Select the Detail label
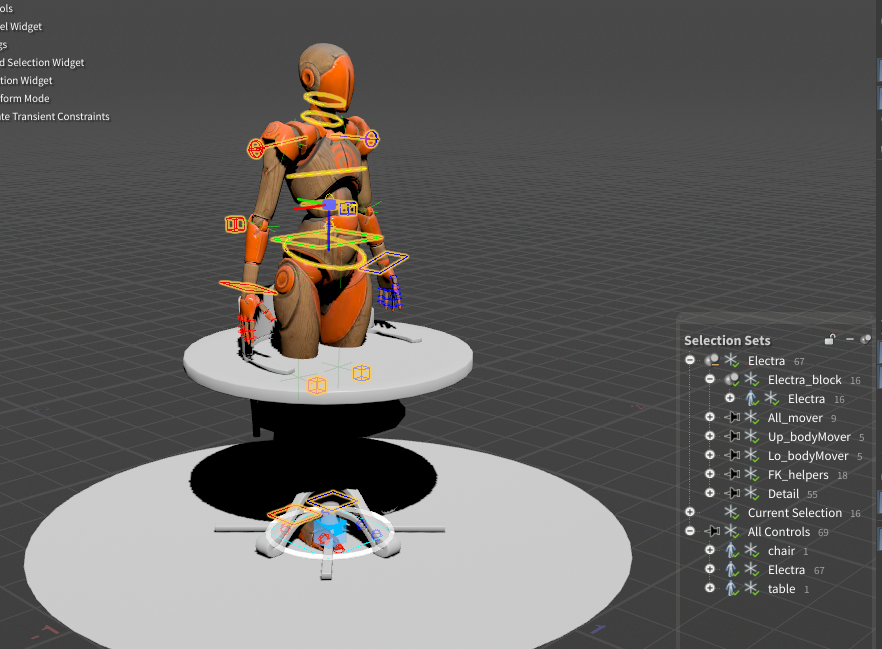Image resolution: width=882 pixels, height=649 pixels. click(783, 494)
